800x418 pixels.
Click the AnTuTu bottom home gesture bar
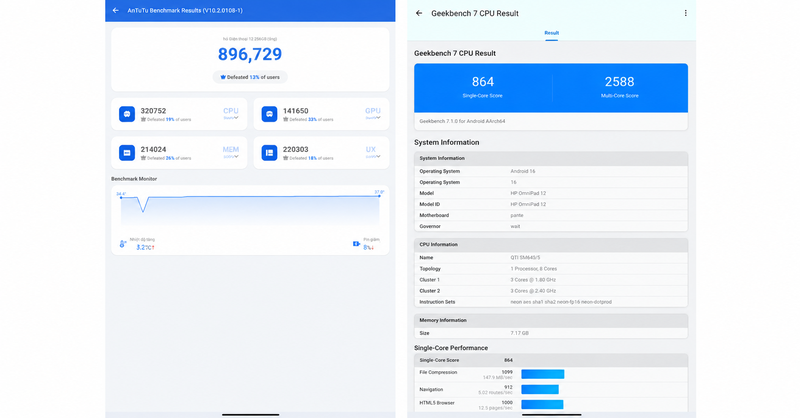[251, 414]
